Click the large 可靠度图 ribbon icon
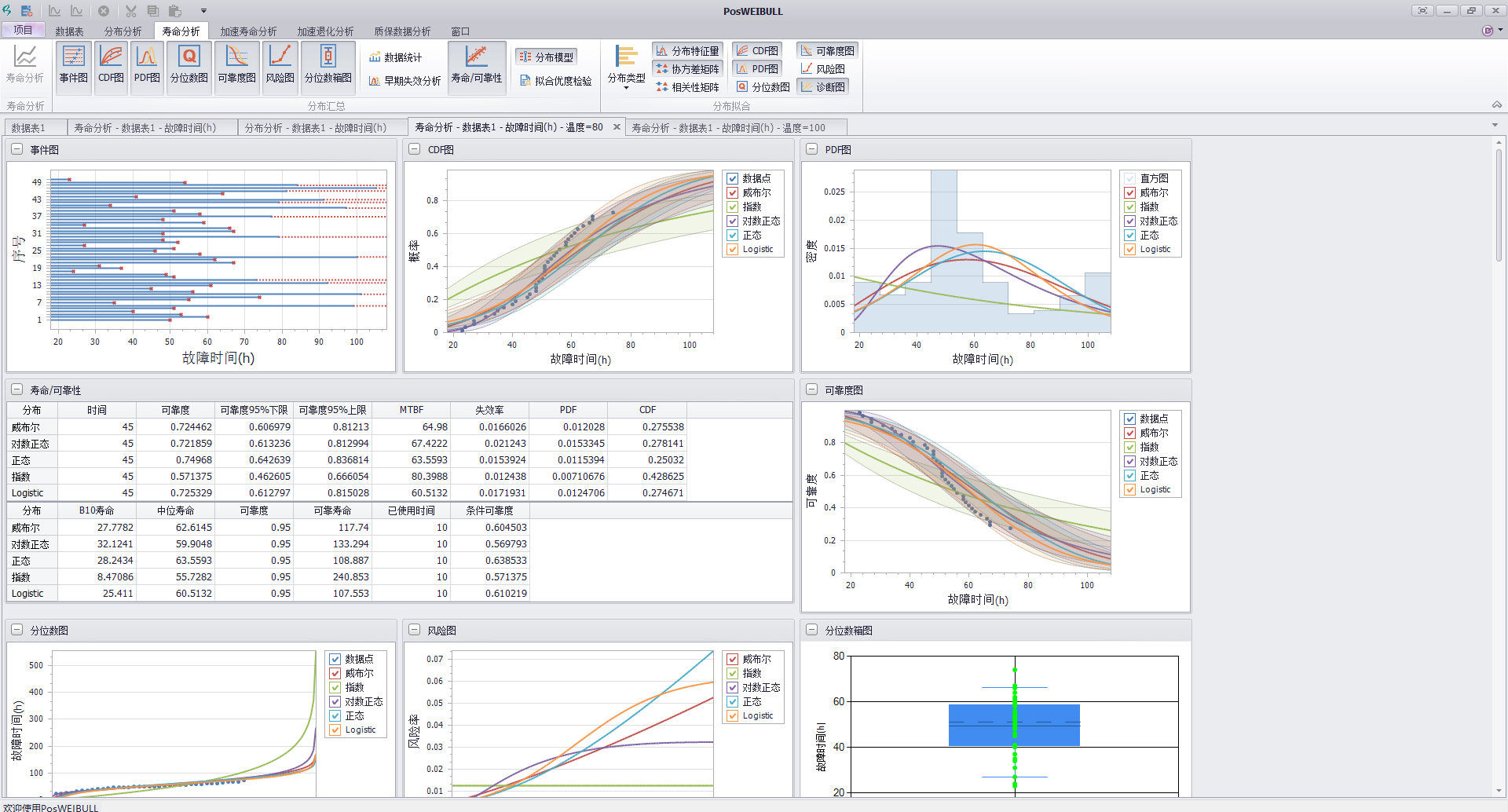 (236, 67)
